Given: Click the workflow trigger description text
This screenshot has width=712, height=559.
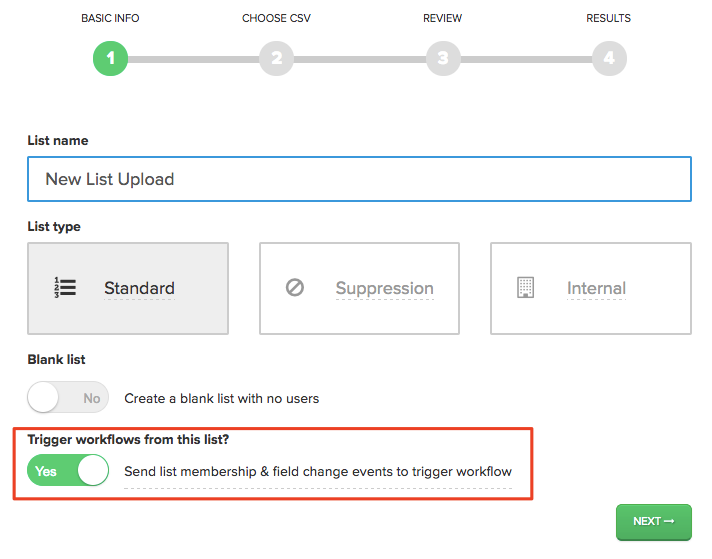Looking at the screenshot, I should click(318, 472).
